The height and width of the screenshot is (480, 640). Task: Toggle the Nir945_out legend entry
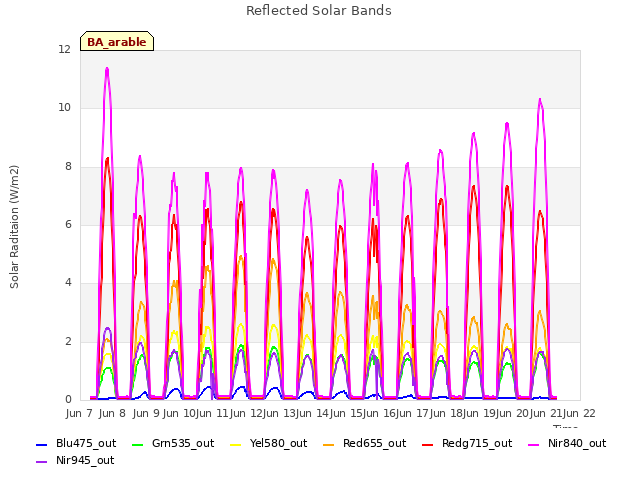(75, 460)
